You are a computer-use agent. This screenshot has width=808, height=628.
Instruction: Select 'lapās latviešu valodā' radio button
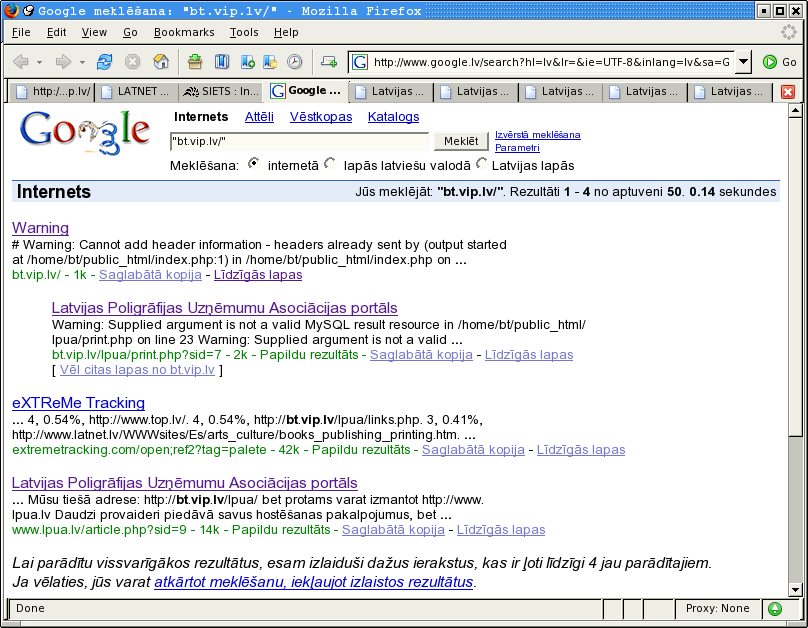click(x=330, y=164)
